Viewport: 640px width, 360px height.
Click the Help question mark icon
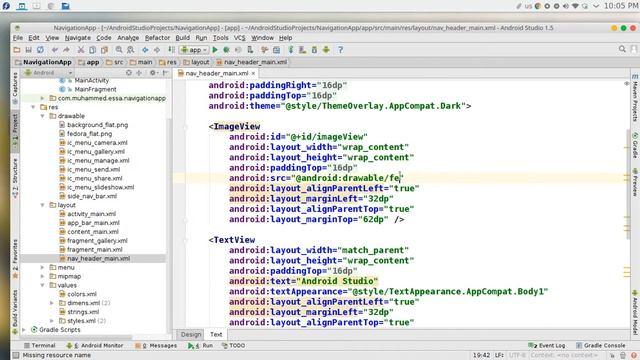(x=340, y=50)
